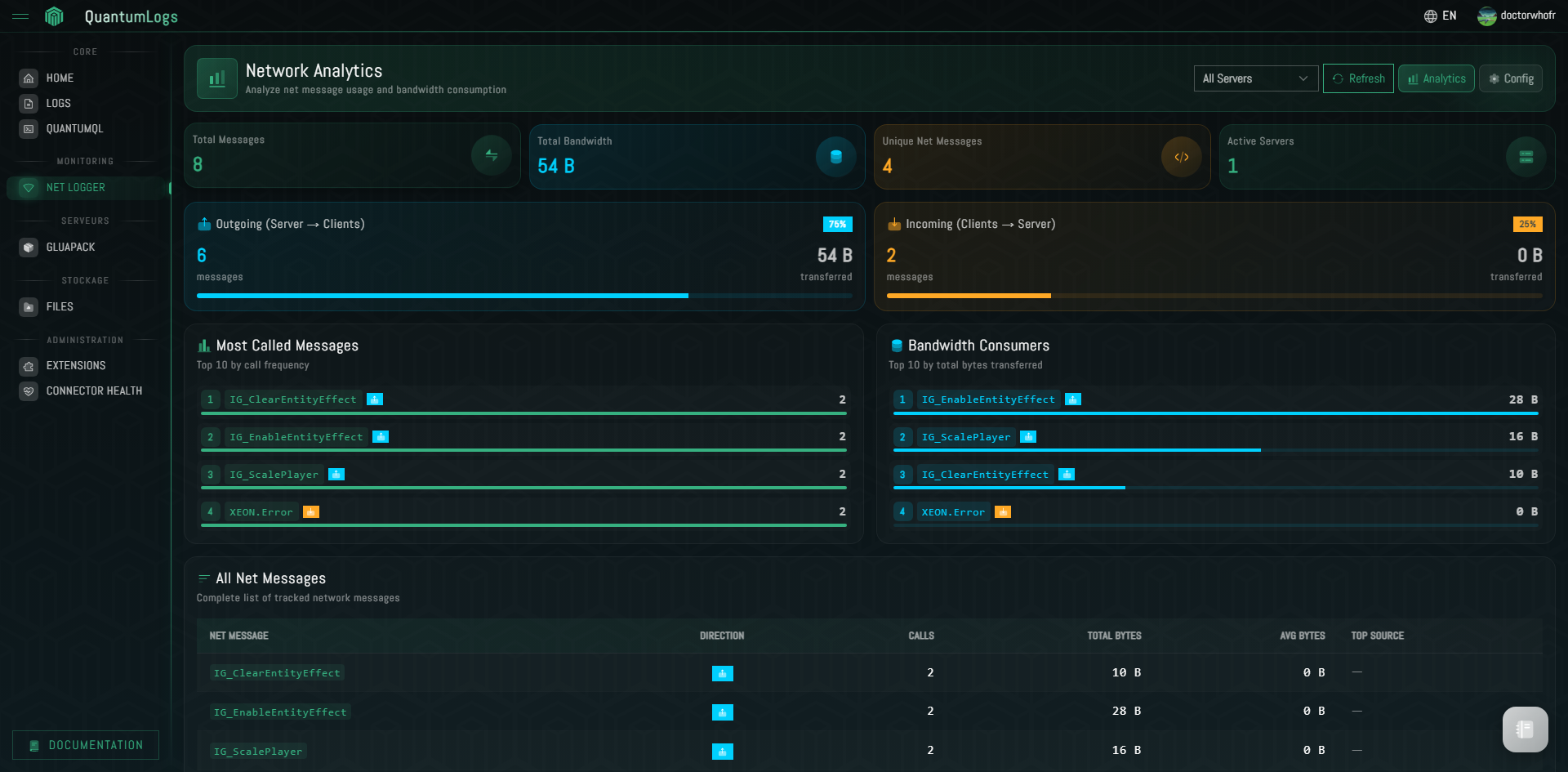Click the Files folder icon
This screenshot has width=1568, height=772.
click(29, 307)
